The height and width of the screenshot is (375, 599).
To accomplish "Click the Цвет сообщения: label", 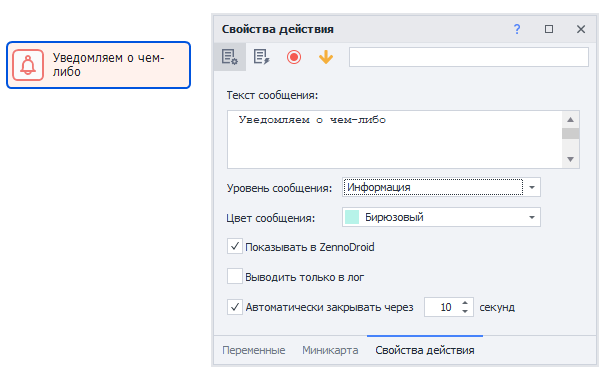I will tap(271, 218).
